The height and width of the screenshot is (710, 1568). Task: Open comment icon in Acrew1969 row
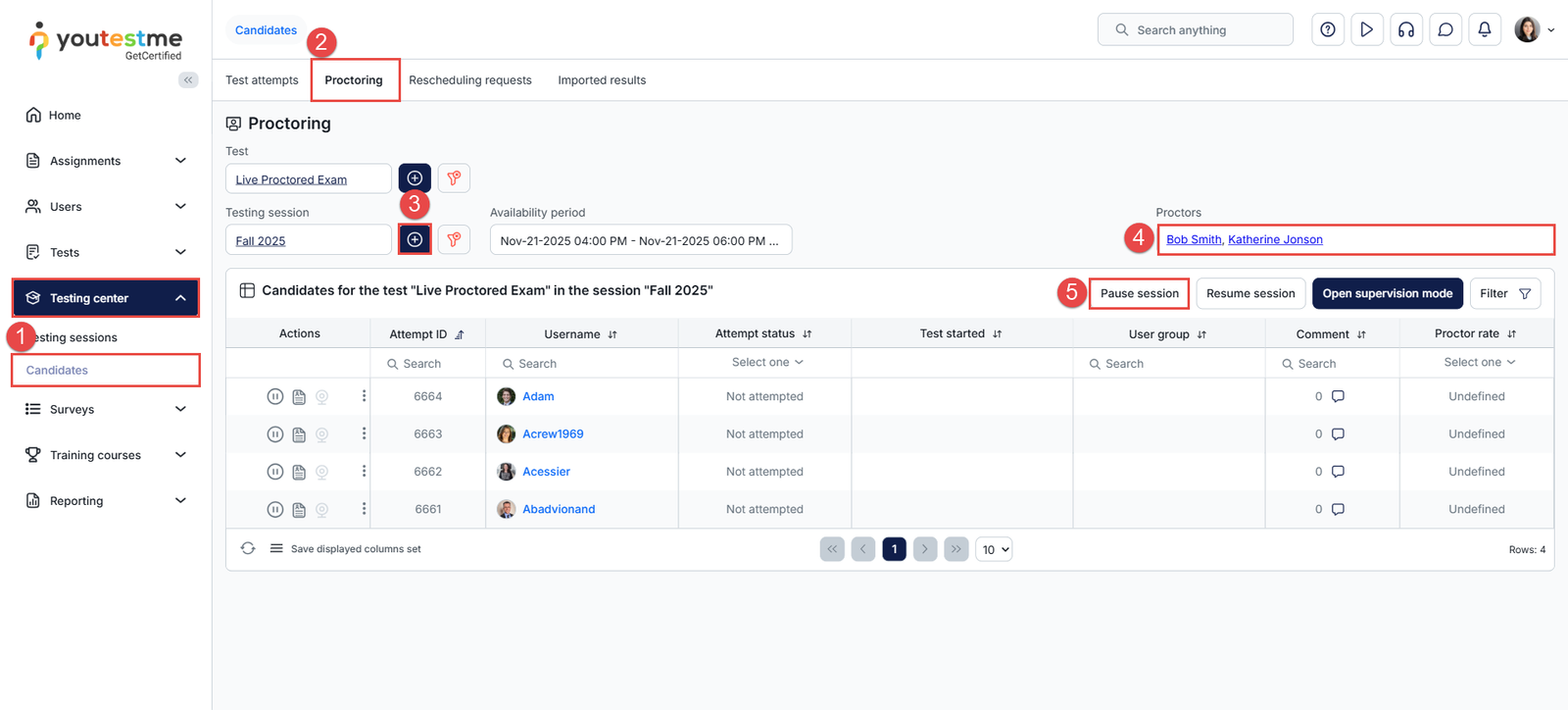tap(1338, 434)
